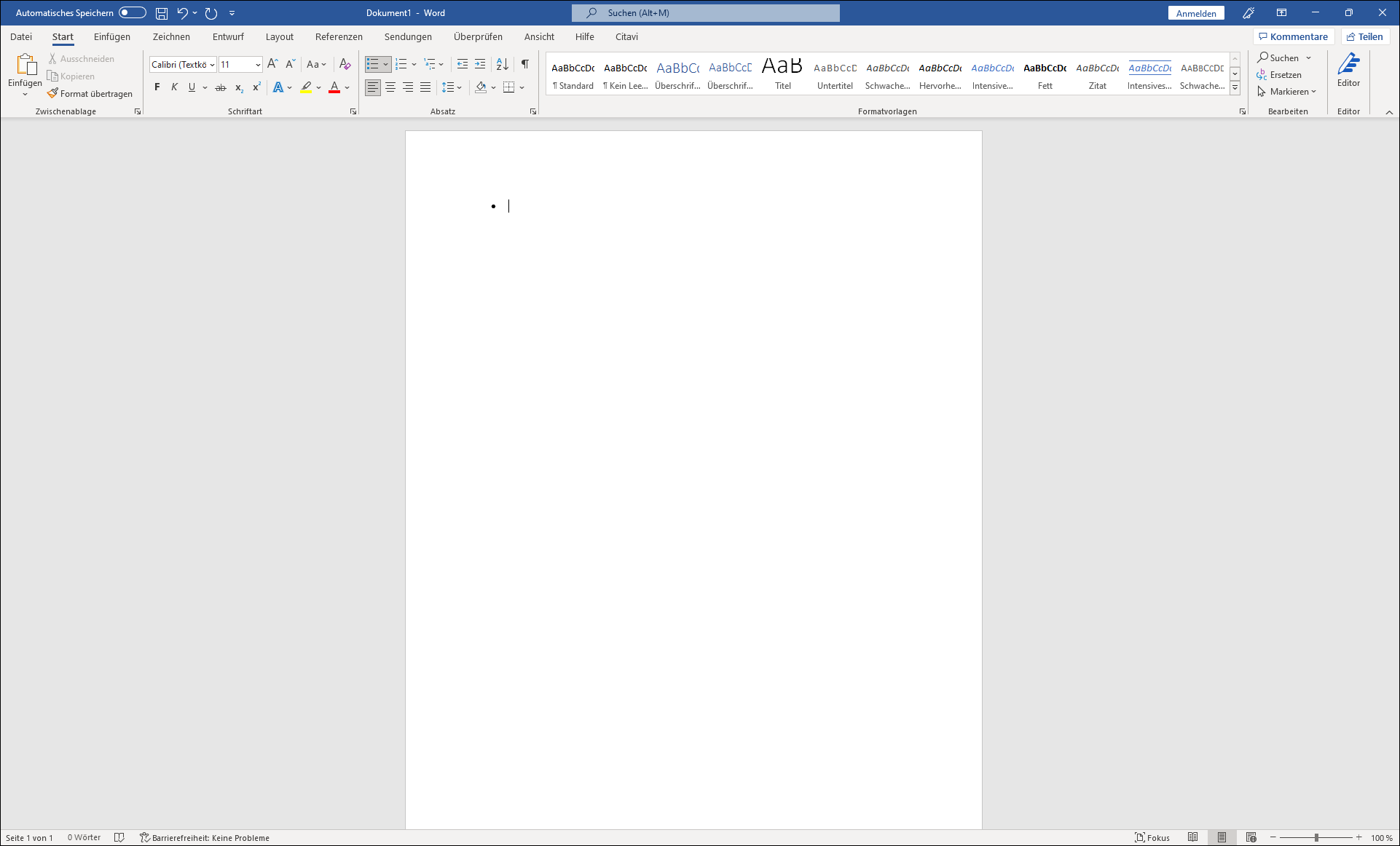
Task: Click Ersetzen replace command
Action: [x=1280, y=75]
